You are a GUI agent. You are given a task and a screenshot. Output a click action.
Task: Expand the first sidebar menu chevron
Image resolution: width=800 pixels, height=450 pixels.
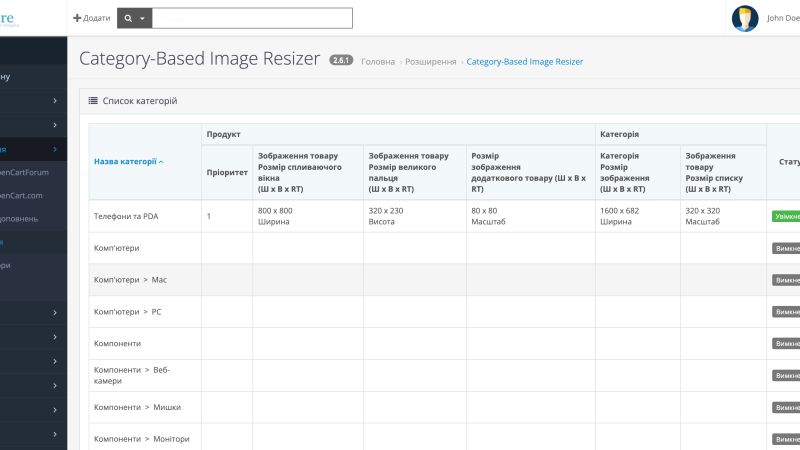click(x=55, y=101)
